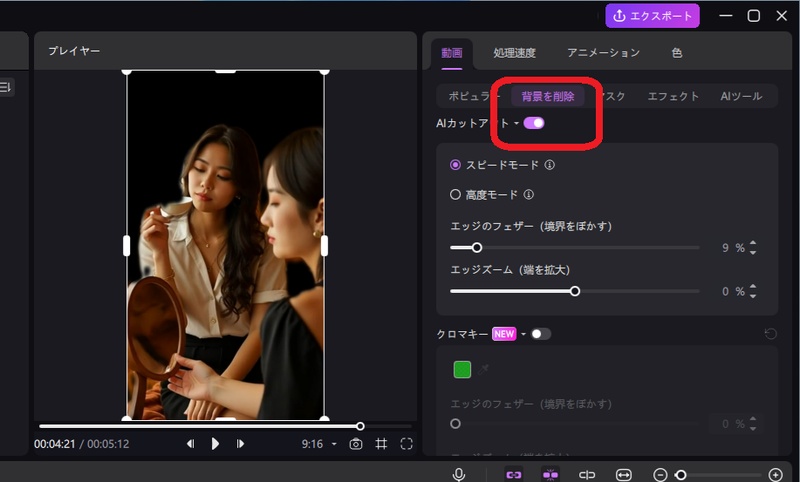The height and width of the screenshot is (482, 800).
Task: Open the エフェクト sub-tab
Action: click(x=672, y=96)
